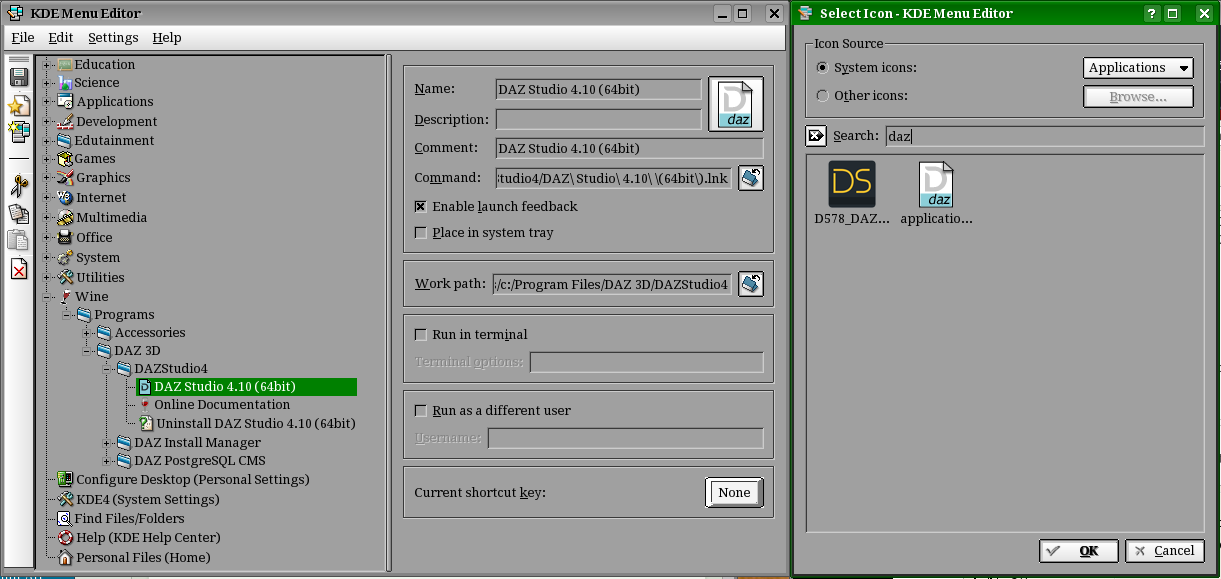
Task: Open folder browser for Work path
Action: [751, 284]
